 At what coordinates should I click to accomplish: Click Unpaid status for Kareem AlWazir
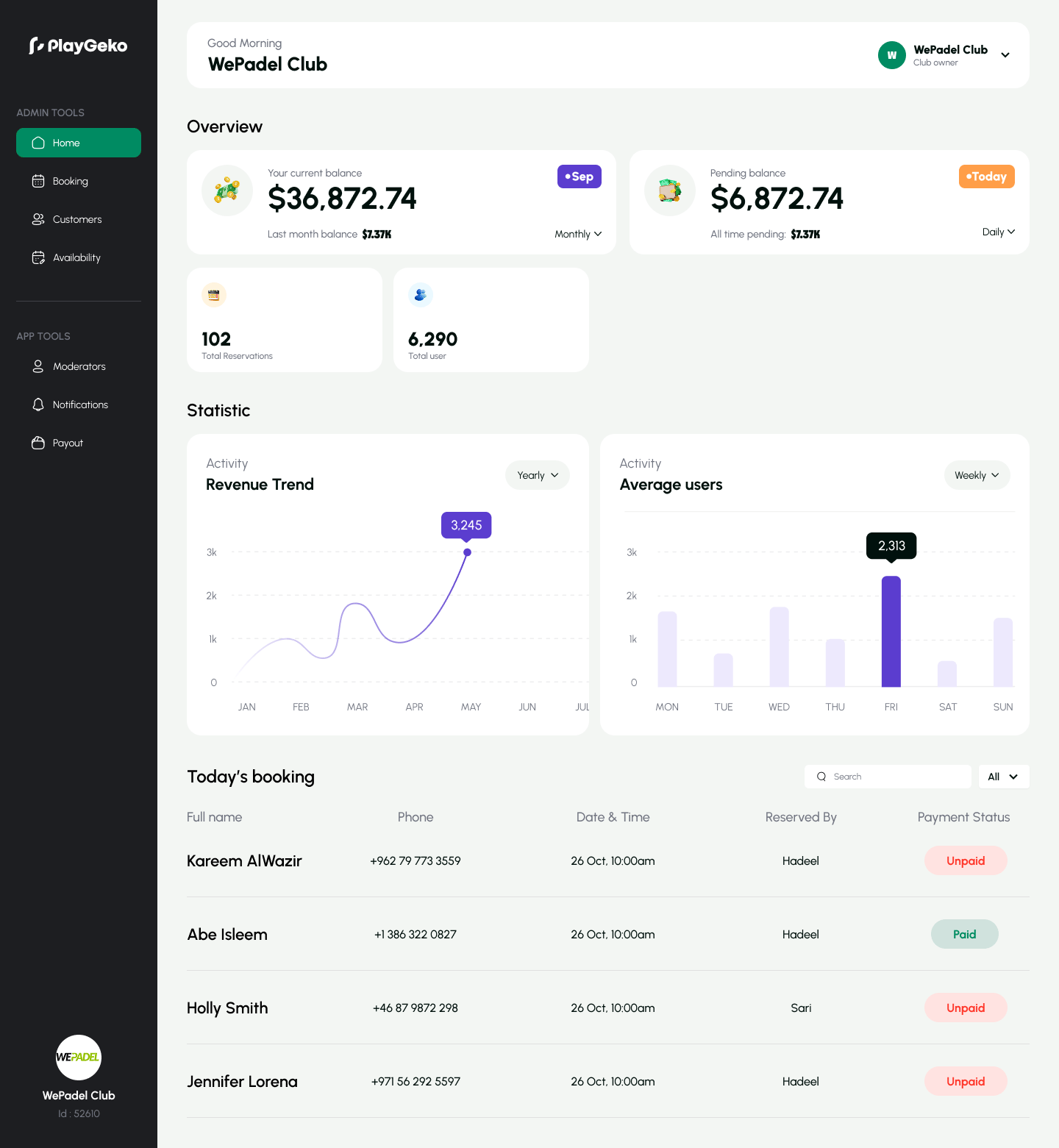click(x=966, y=860)
